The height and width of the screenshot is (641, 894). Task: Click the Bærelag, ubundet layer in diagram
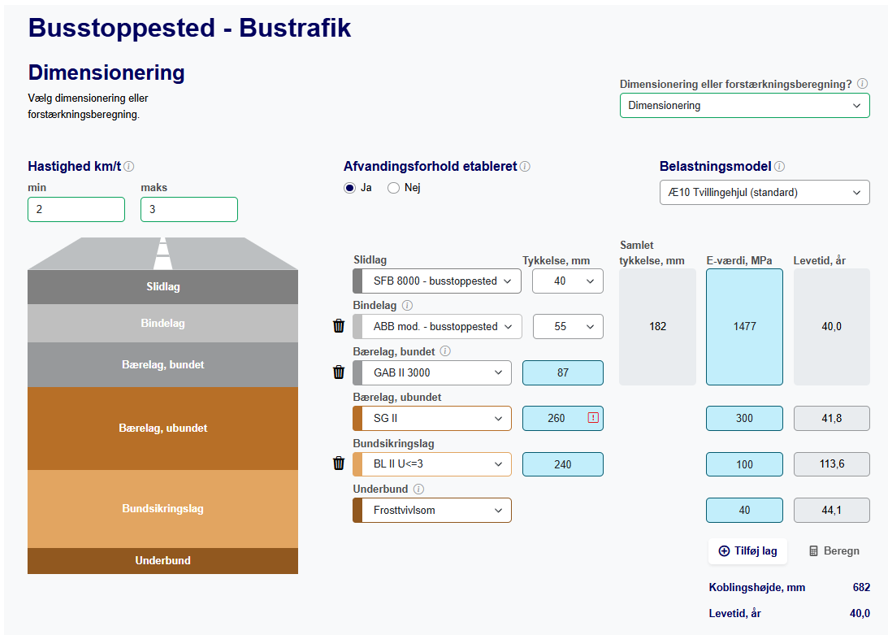[x=162, y=428]
